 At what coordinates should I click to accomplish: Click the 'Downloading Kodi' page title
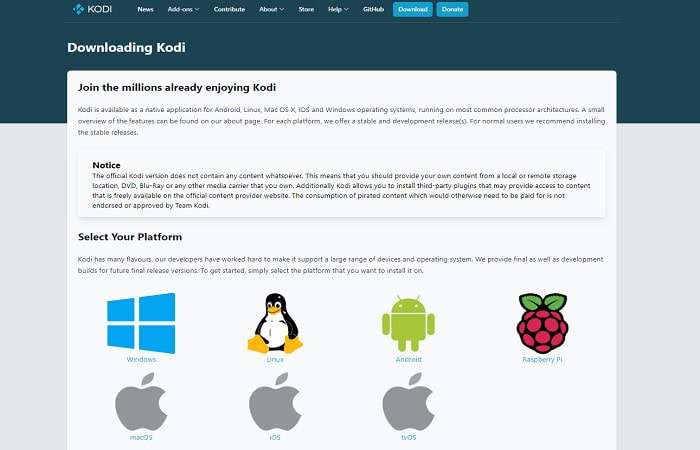[x=126, y=47]
